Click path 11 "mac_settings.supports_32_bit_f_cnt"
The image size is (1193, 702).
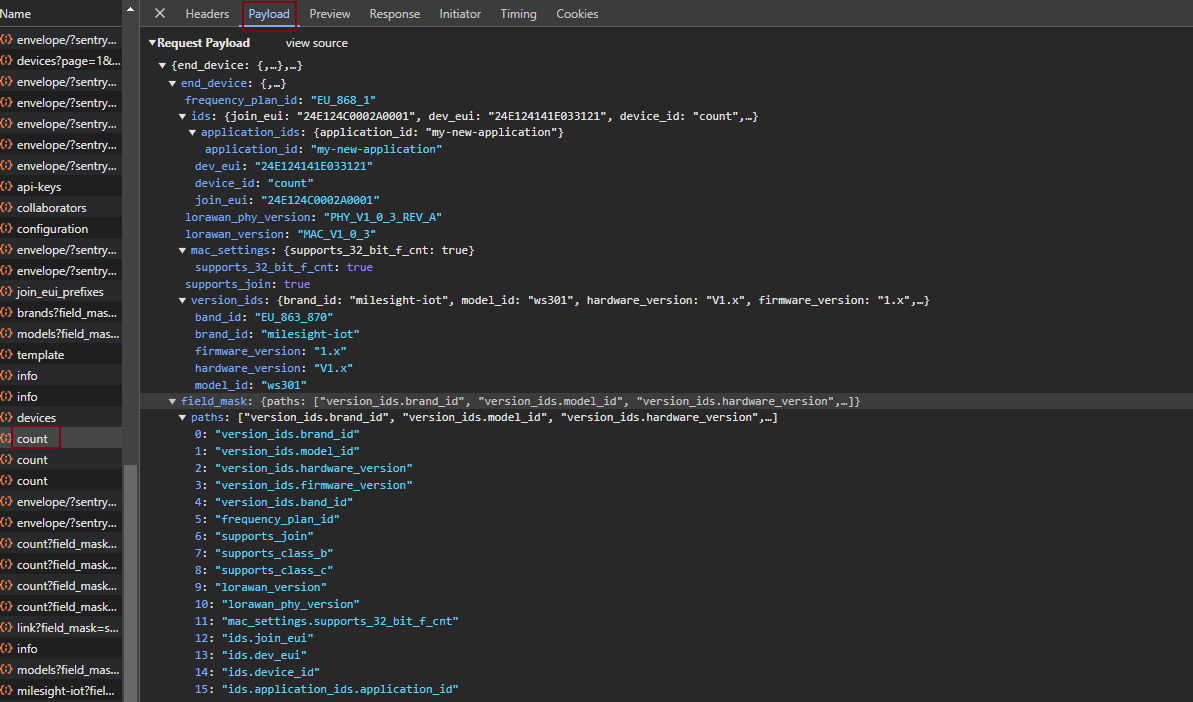[326, 621]
